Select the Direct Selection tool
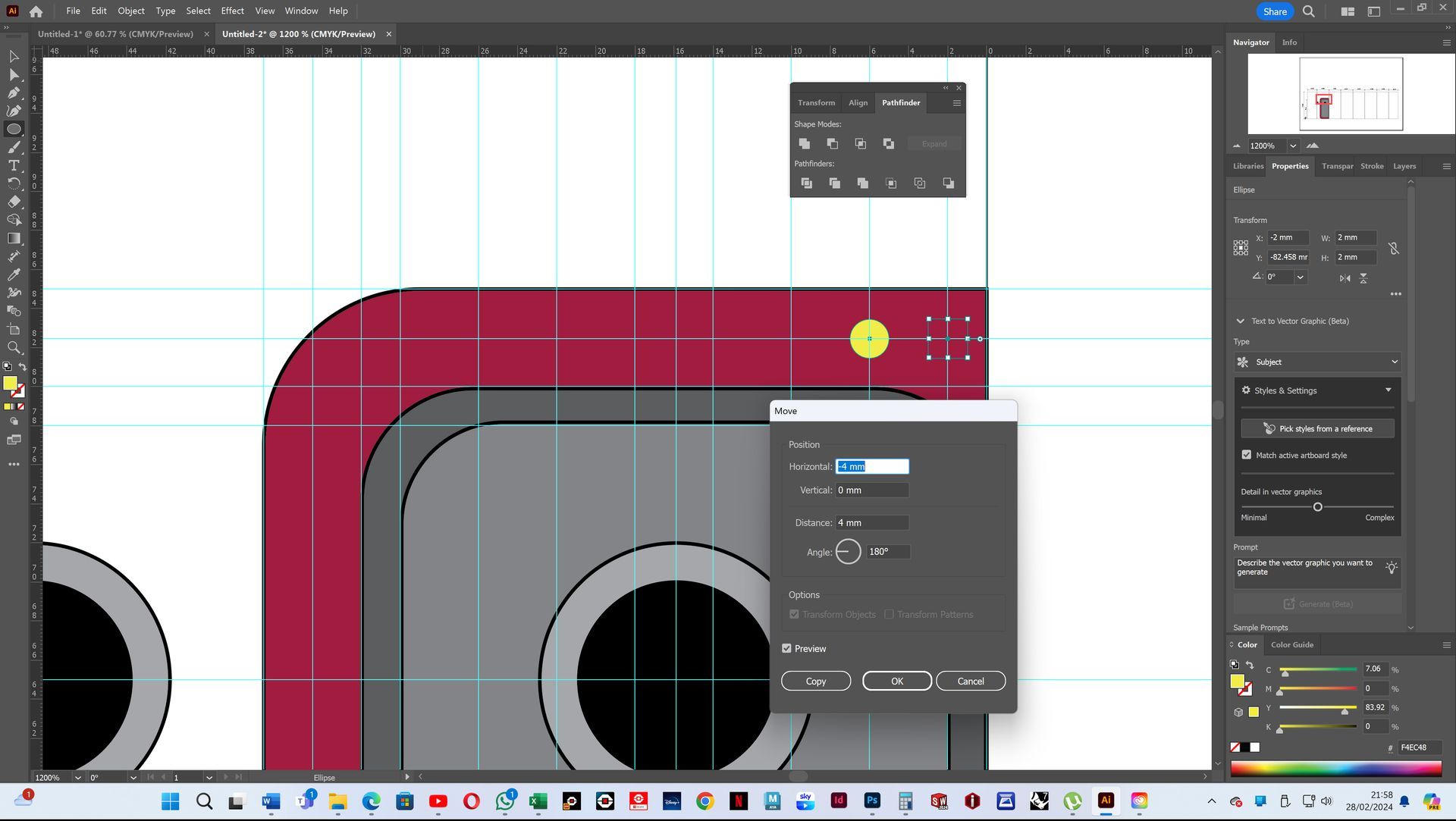Viewport: 1456px width, 821px height. [14, 74]
